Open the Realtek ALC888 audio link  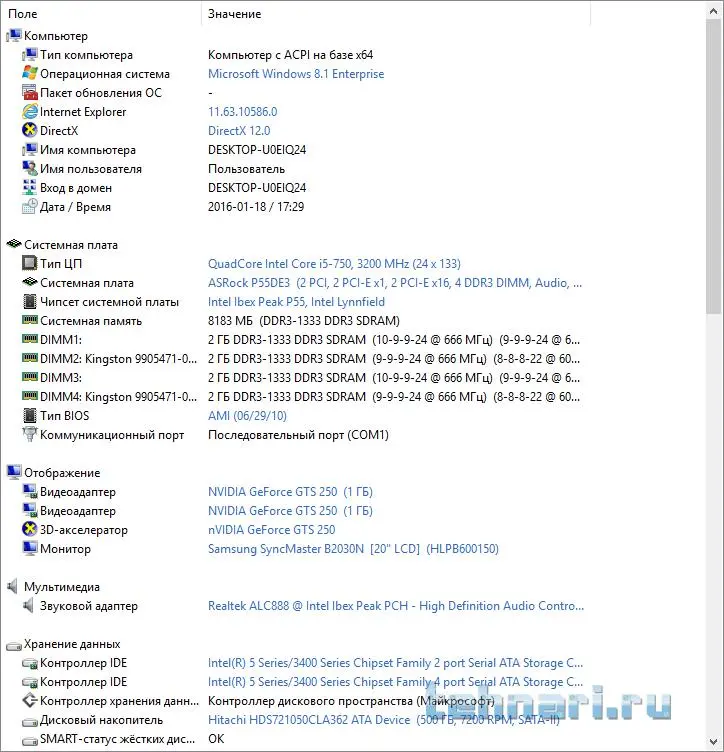coord(396,606)
